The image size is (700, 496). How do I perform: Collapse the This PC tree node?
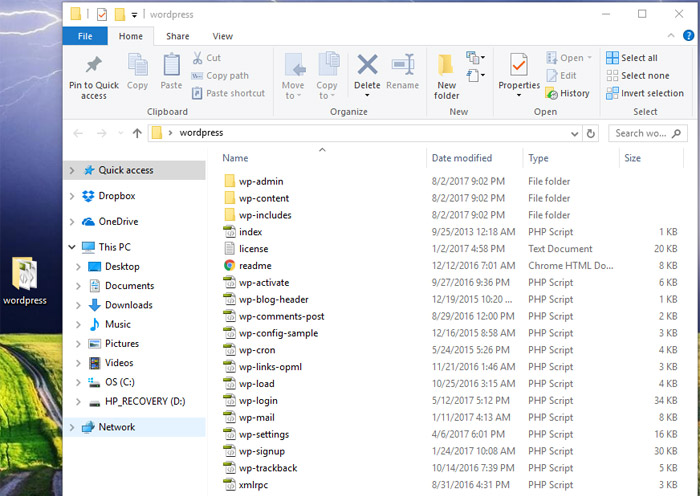coord(72,247)
